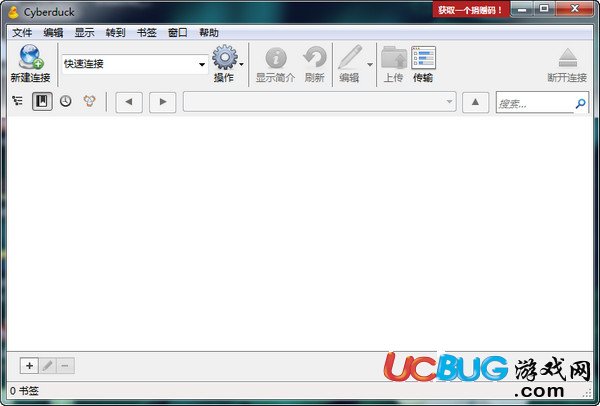Click the Action (操作) gear icon
This screenshot has height=406, width=600.
pos(225,57)
